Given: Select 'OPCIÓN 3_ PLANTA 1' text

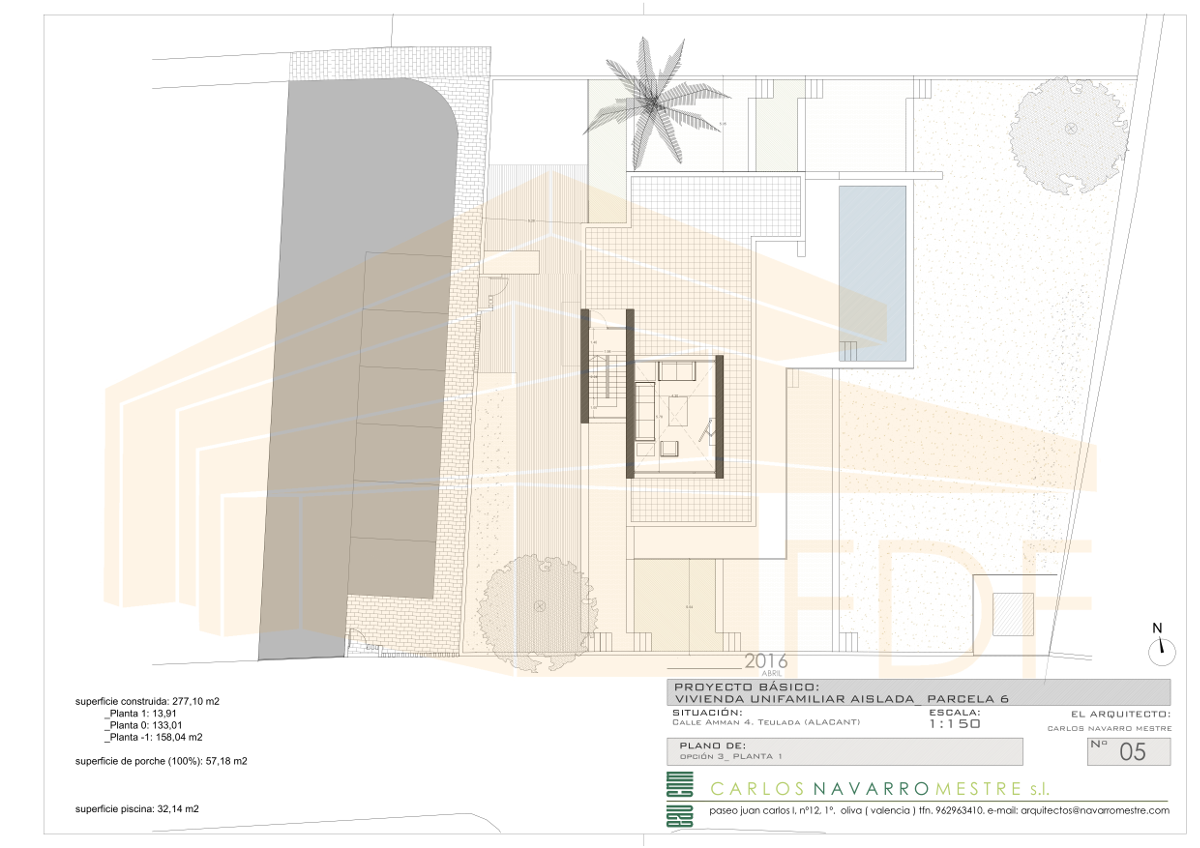Looking at the screenshot, I should (x=730, y=757).
